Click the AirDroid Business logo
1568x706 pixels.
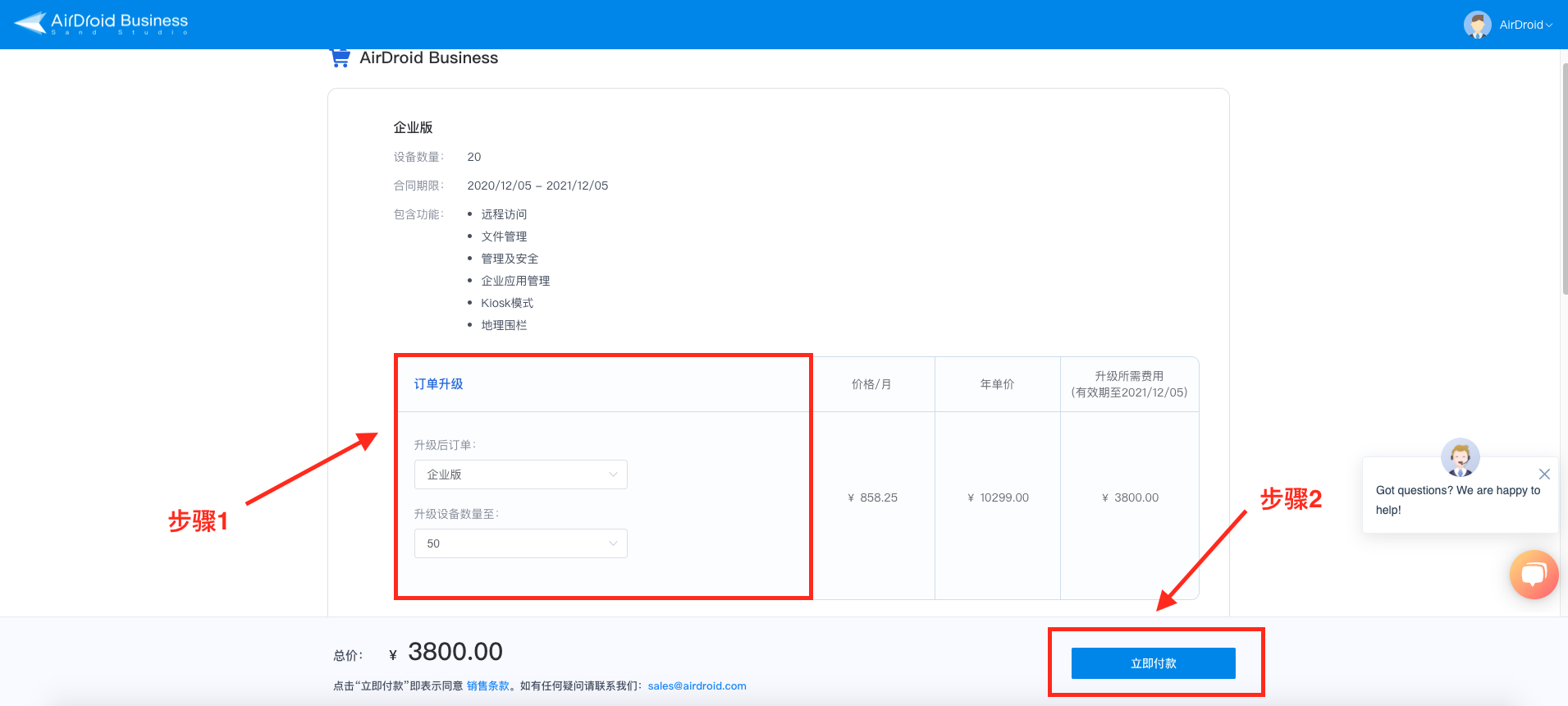click(x=101, y=23)
